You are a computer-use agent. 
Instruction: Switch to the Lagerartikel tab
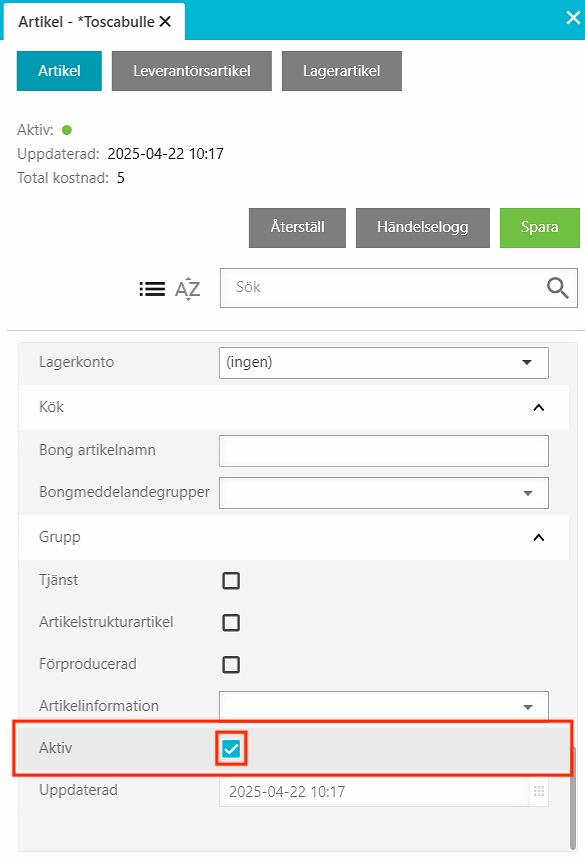coord(342,71)
